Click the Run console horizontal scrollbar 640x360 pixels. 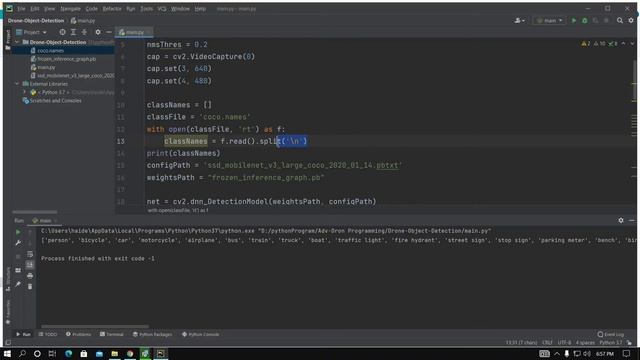pos(95,326)
